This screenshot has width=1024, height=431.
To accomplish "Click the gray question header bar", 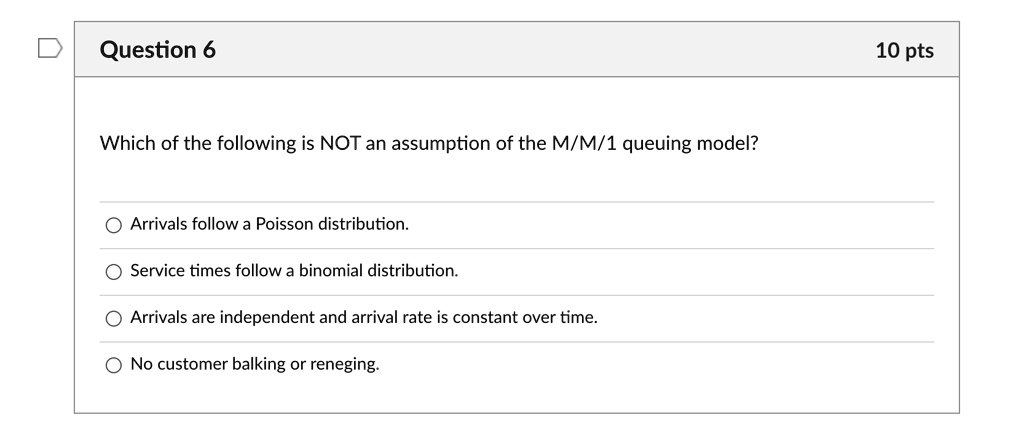I will tap(517, 49).
